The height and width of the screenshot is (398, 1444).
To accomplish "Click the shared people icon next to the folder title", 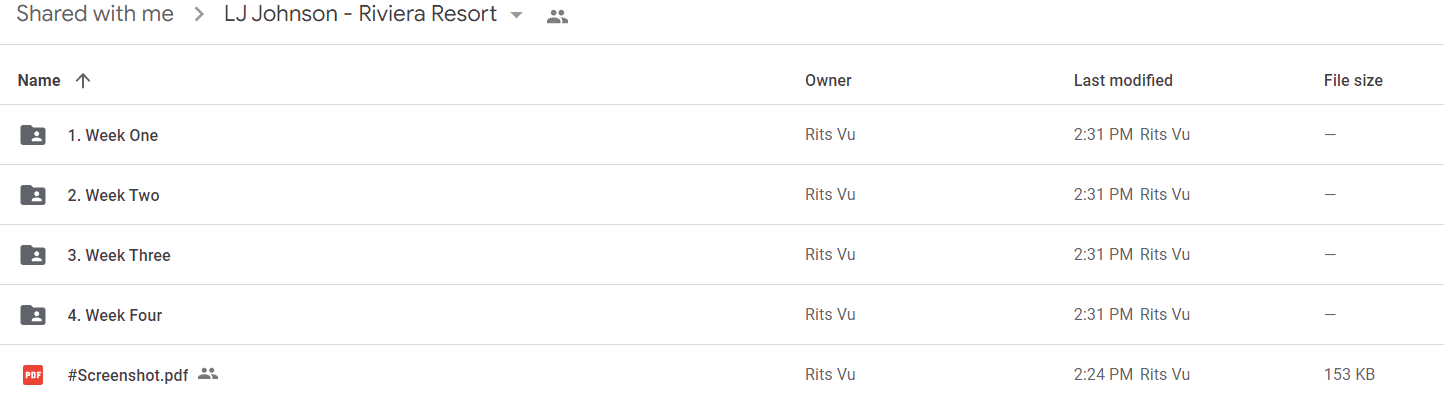I will 558,16.
